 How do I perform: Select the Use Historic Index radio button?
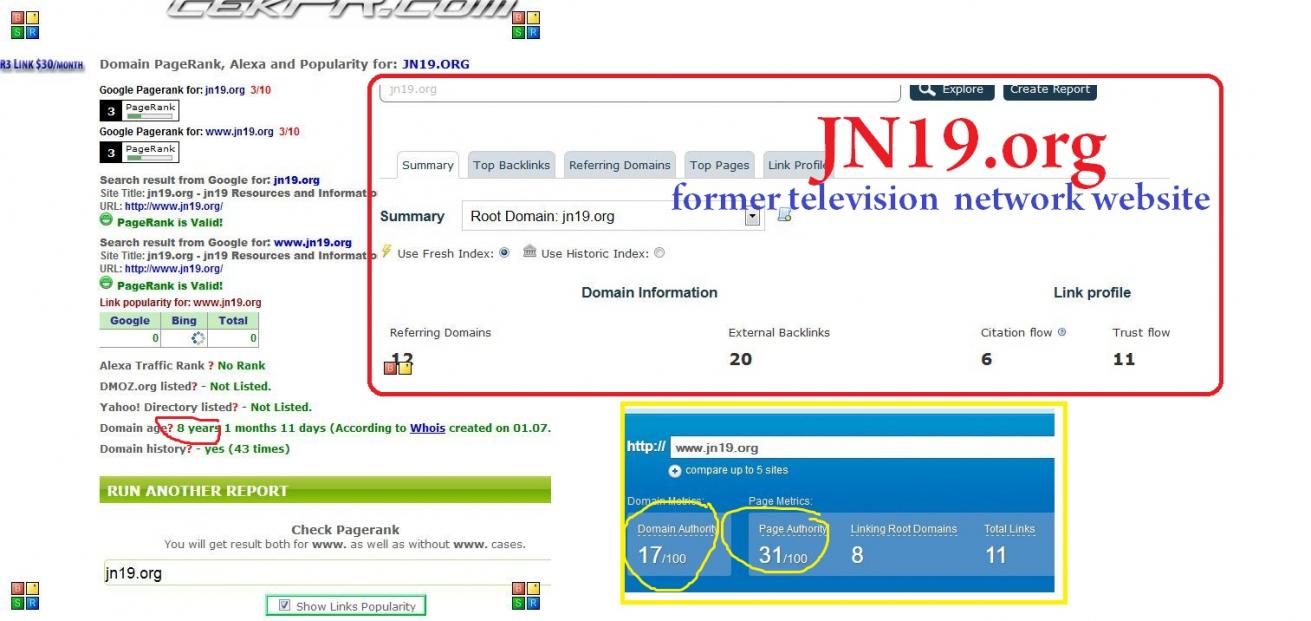[x=659, y=253]
